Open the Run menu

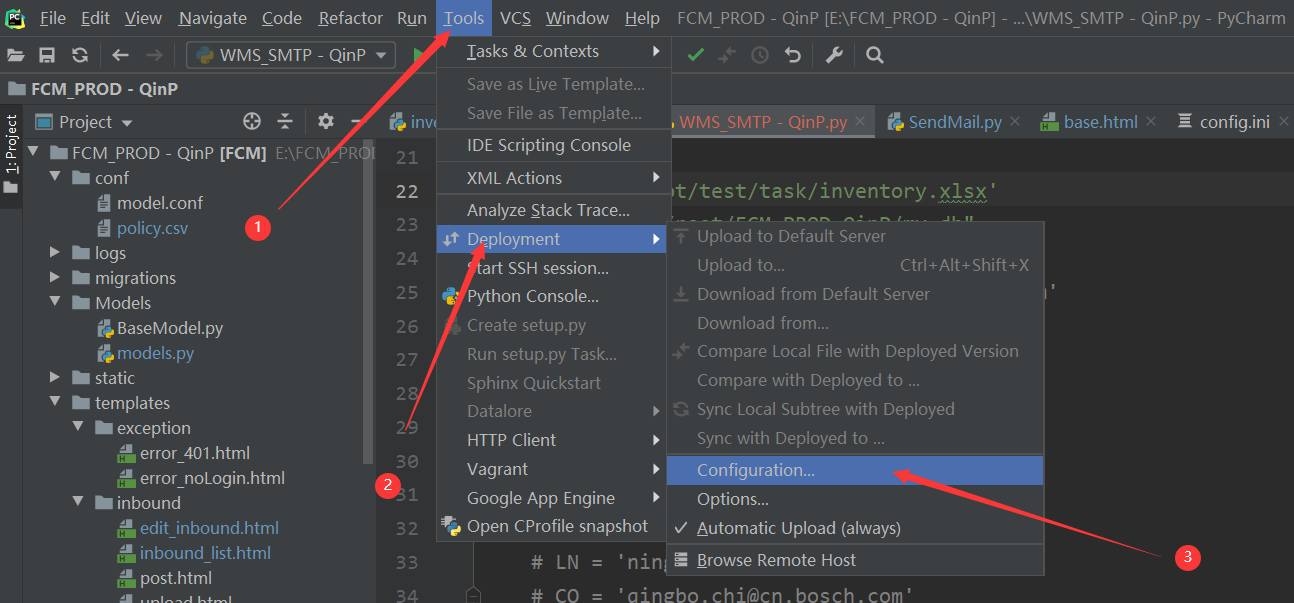412,18
